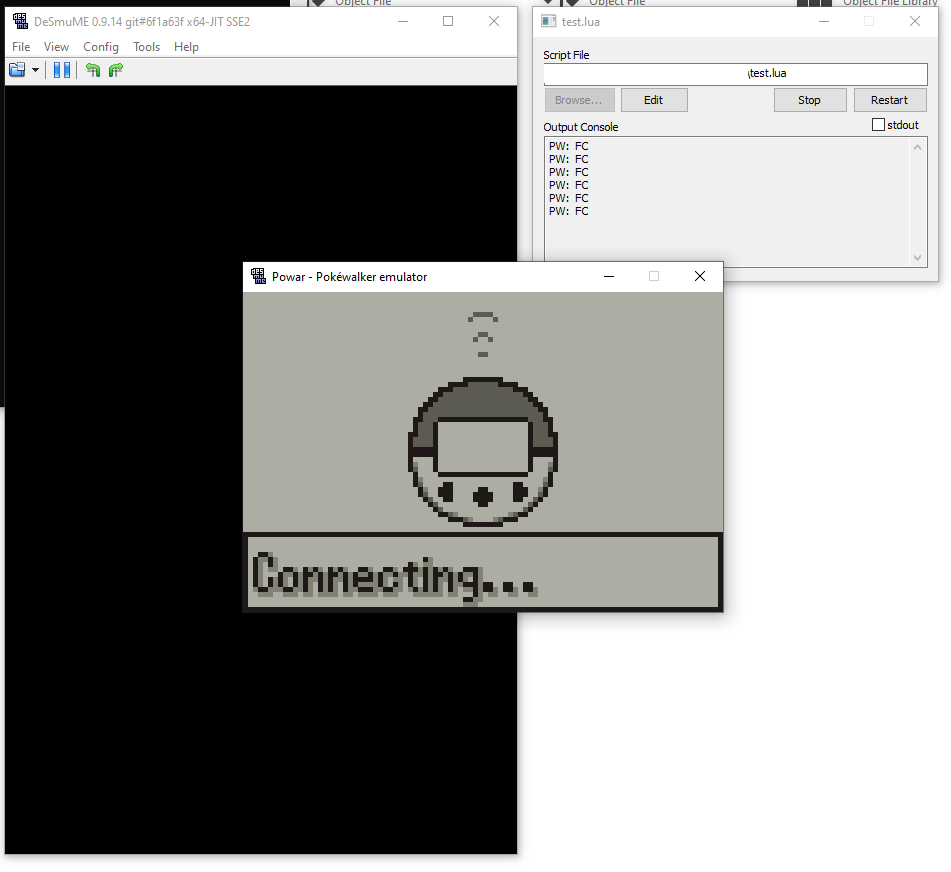Pause emulation with the pause icon
Image resolution: width=951 pixels, height=872 pixels.
pos(62,70)
